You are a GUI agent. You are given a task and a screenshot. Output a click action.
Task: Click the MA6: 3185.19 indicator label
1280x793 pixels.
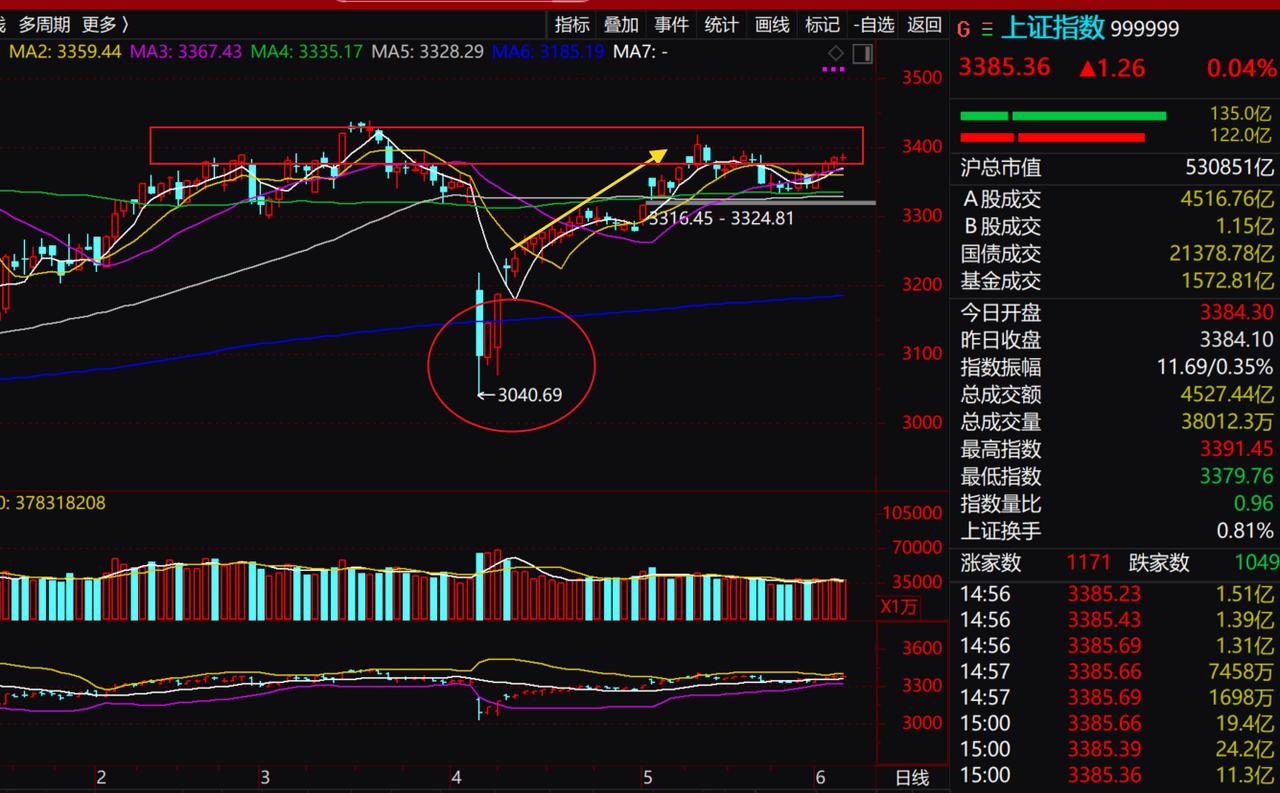coord(549,51)
